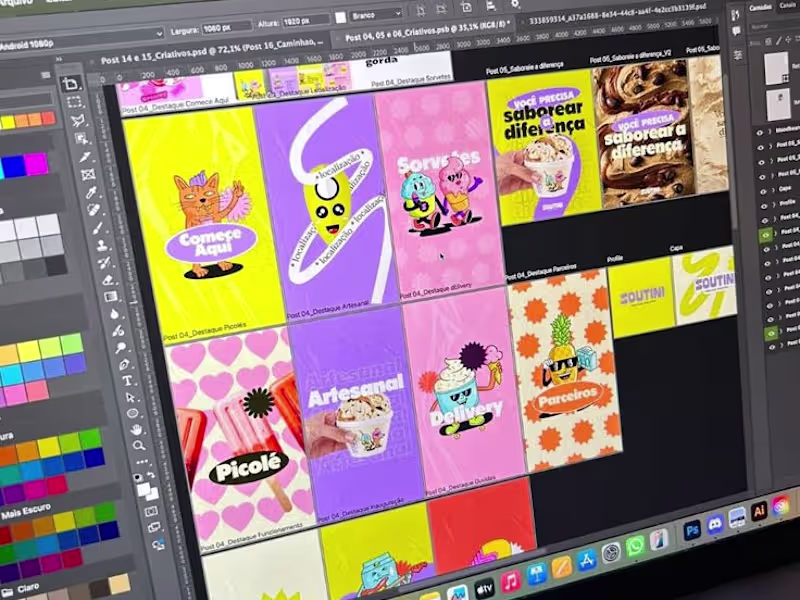
Task: Select the Dodge tool
Action: (120, 347)
